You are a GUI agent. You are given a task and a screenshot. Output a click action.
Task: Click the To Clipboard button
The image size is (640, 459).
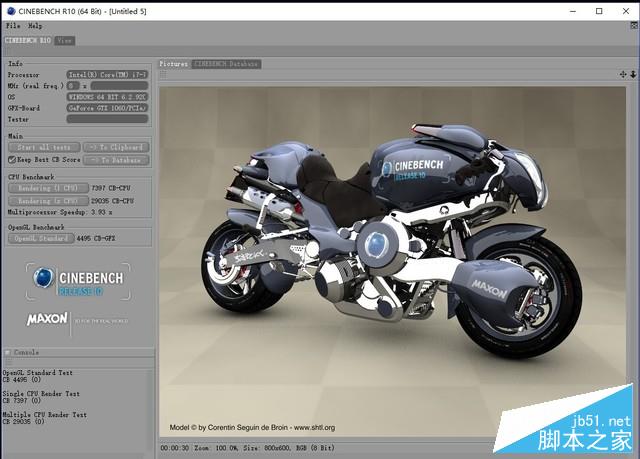(116, 147)
